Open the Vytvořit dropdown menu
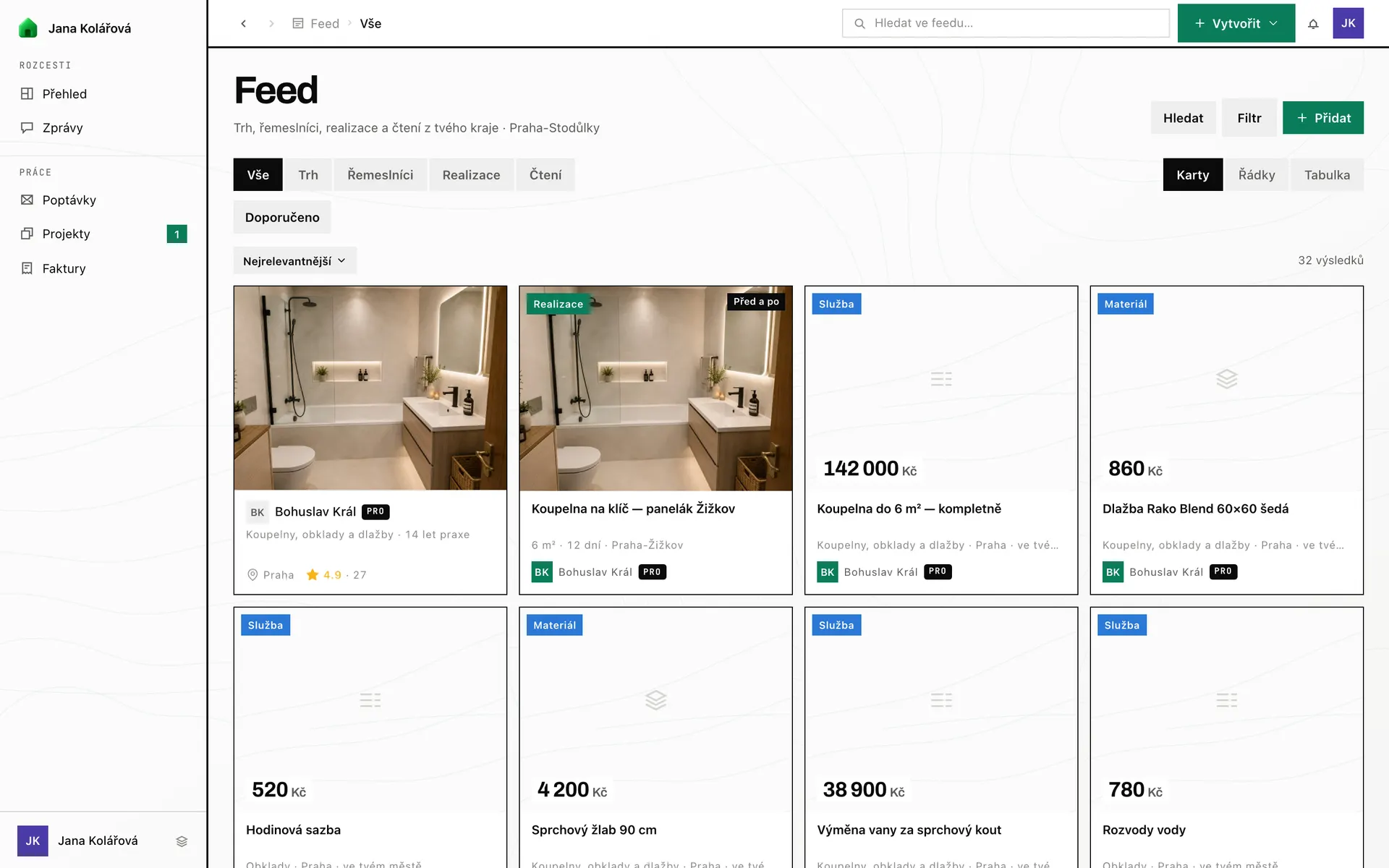1389x868 pixels. point(1236,23)
